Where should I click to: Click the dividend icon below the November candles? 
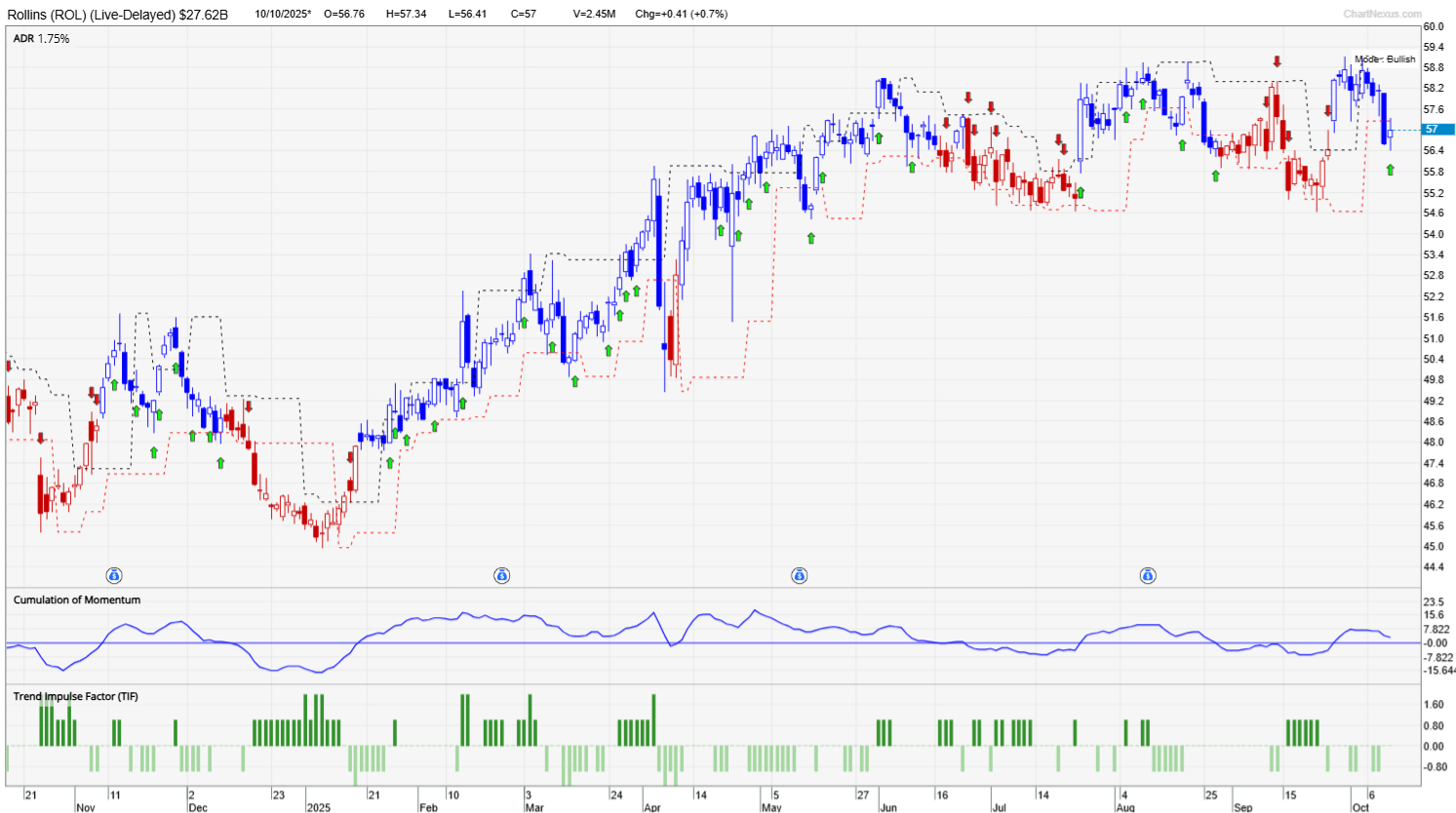pyautogui.click(x=113, y=575)
